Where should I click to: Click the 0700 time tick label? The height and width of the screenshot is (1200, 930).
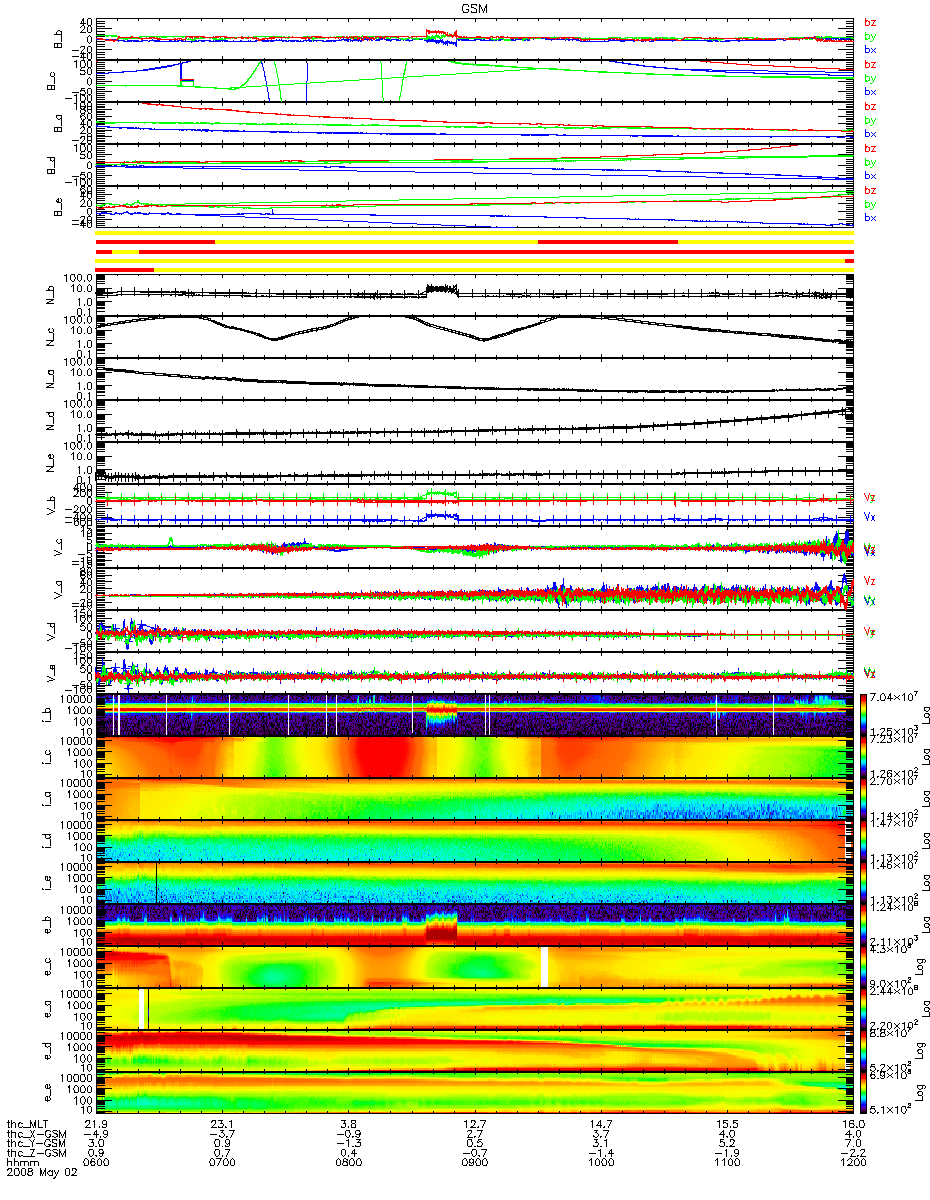222,1162
